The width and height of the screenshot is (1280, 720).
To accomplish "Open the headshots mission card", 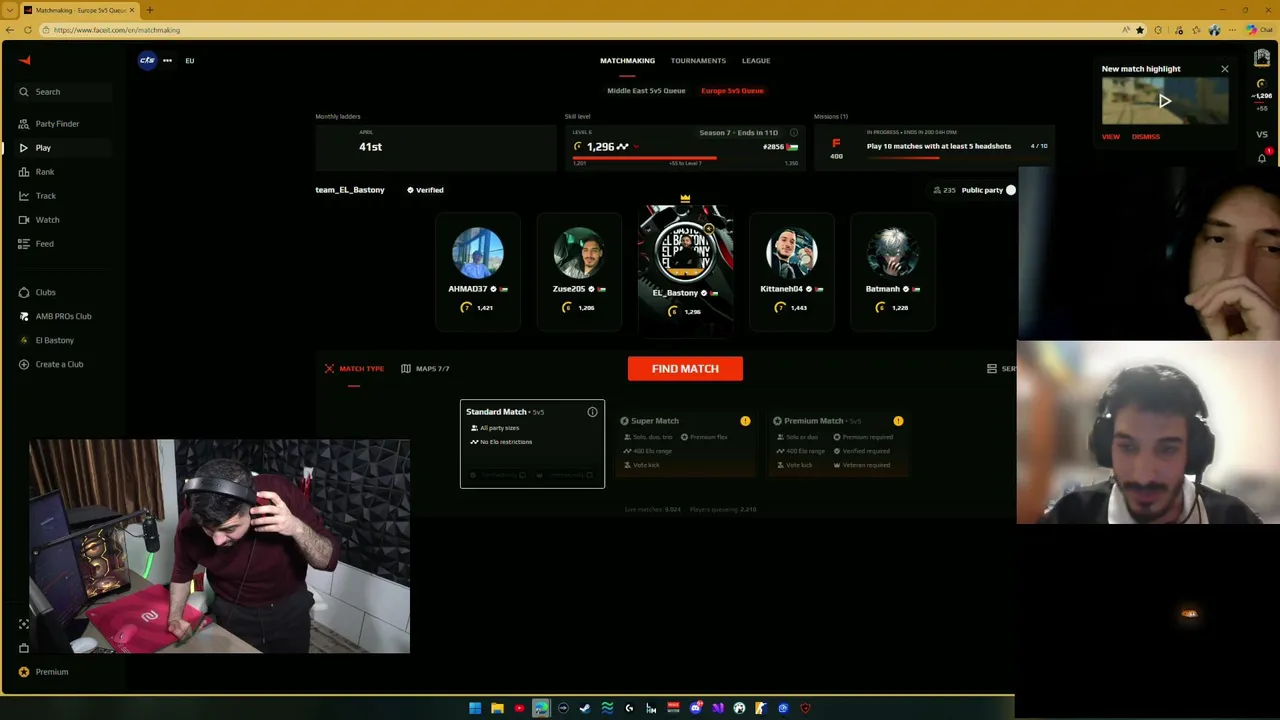I will click(932, 147).
